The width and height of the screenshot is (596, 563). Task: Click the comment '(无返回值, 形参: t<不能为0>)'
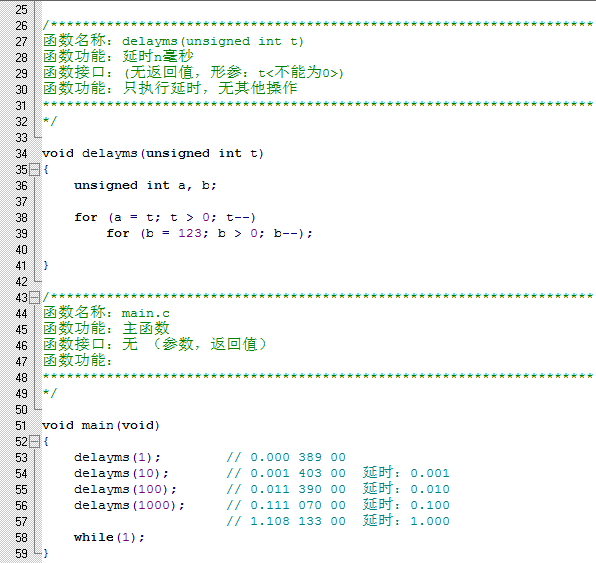coord(233,73)
